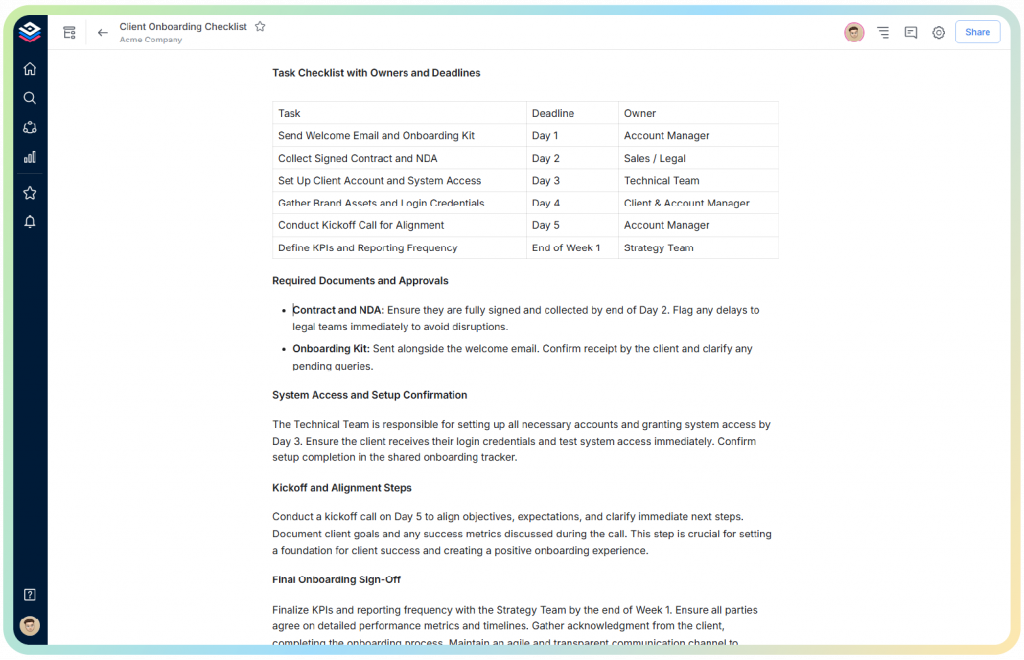The width and height of the screenshot is (1024, 660).
Task: Click the Day 3 deadline cell
Action: pos(572,180)
